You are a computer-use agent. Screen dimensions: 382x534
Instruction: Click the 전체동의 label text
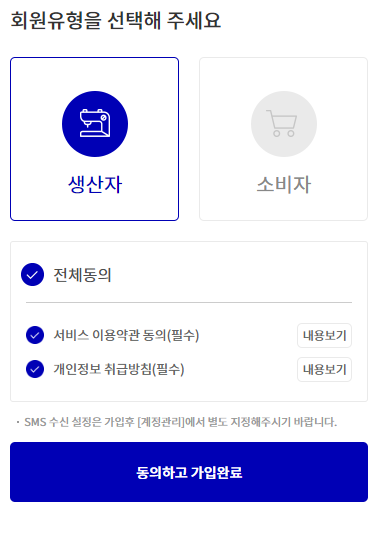coord(82,275)
